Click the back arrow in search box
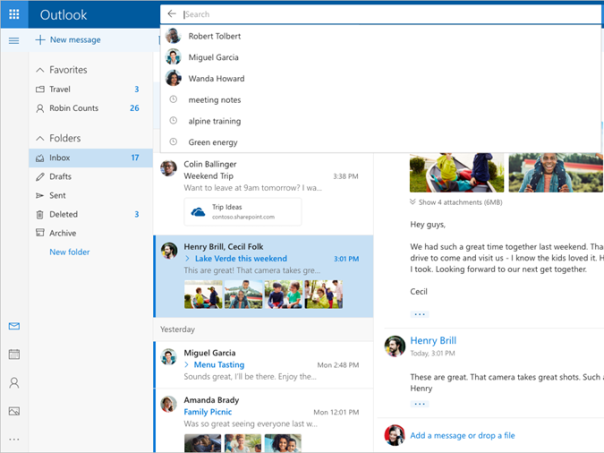This screenshot has width=604, height=453. (x=172, y=14)
